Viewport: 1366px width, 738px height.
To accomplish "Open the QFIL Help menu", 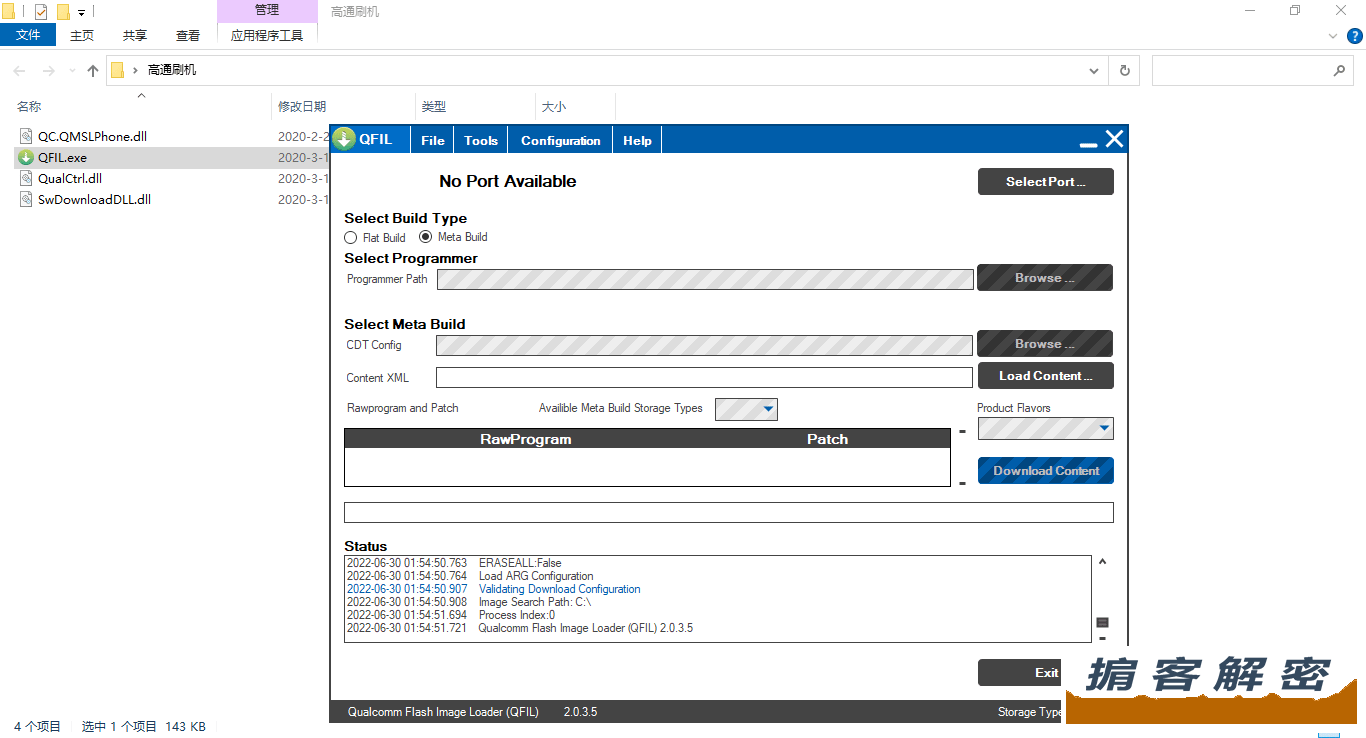I will tap(637, 140).
